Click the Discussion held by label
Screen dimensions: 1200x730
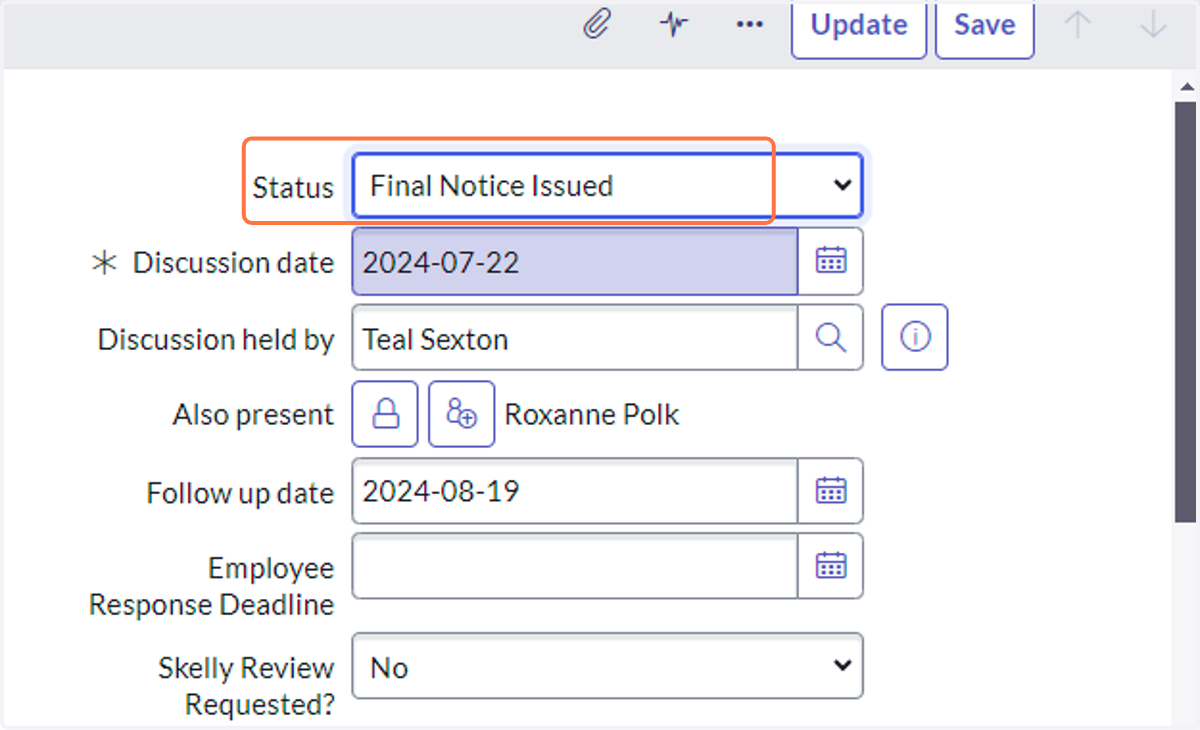216,340
